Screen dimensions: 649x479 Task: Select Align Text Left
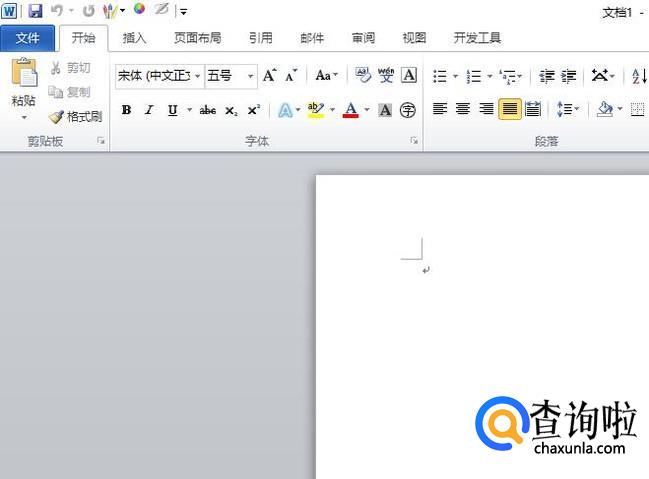(x=440, y=110)
